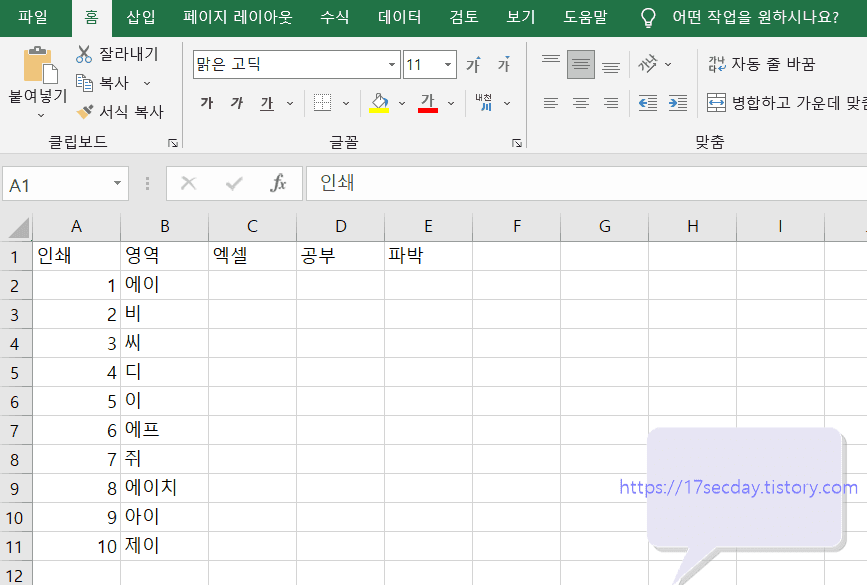The height and width of the screenshot is (585, 867).
Task: Apply bold formatting with the 가 icon
Action: pyautogui.click(x=207, y=103)
